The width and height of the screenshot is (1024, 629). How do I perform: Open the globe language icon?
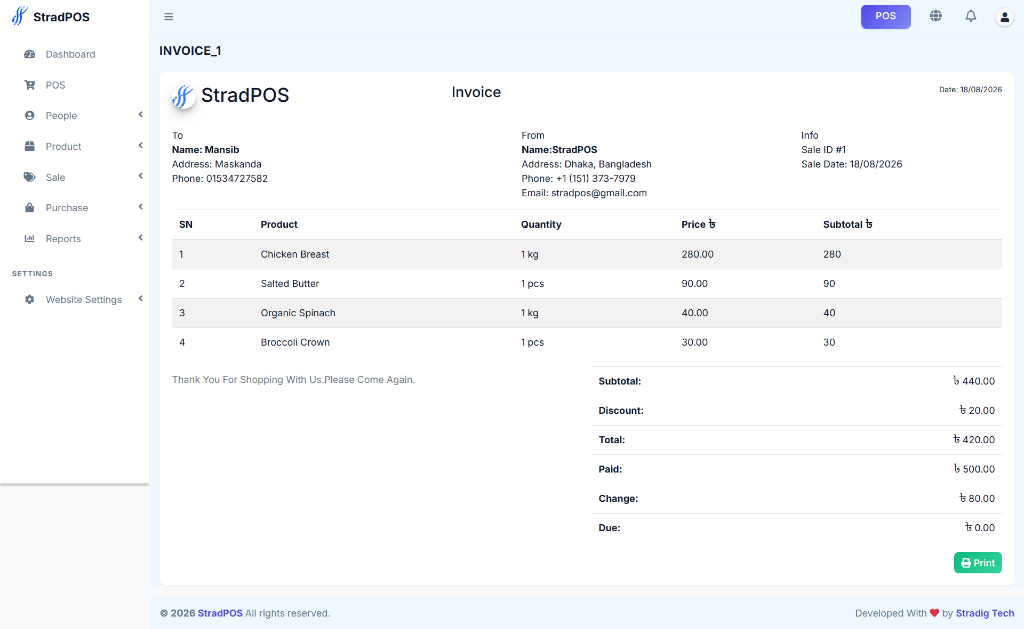click(936, 16)
